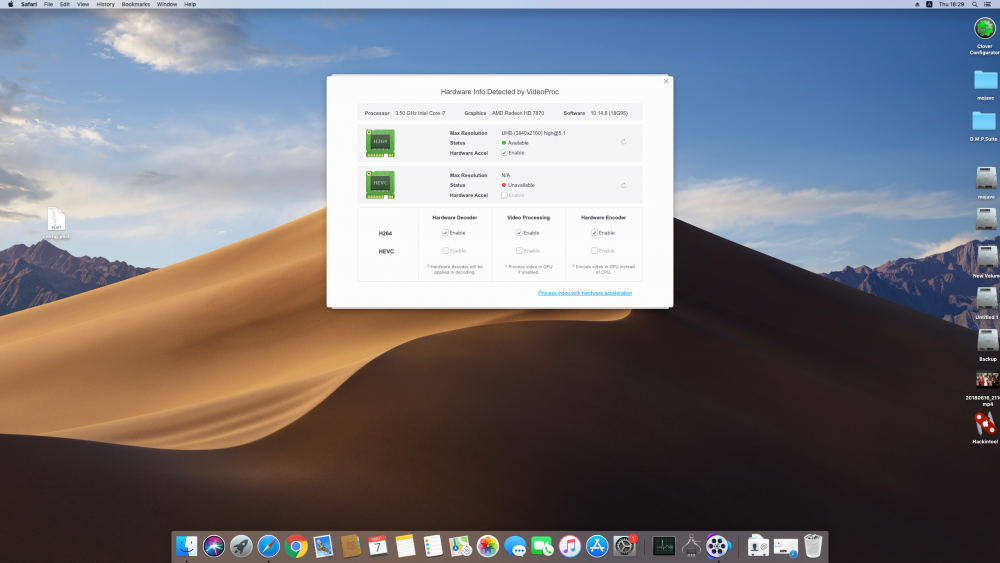Toggle H264 Hardware Encoder Enable checkbox
Screen dimensions: 1000x563
(594, 233)
